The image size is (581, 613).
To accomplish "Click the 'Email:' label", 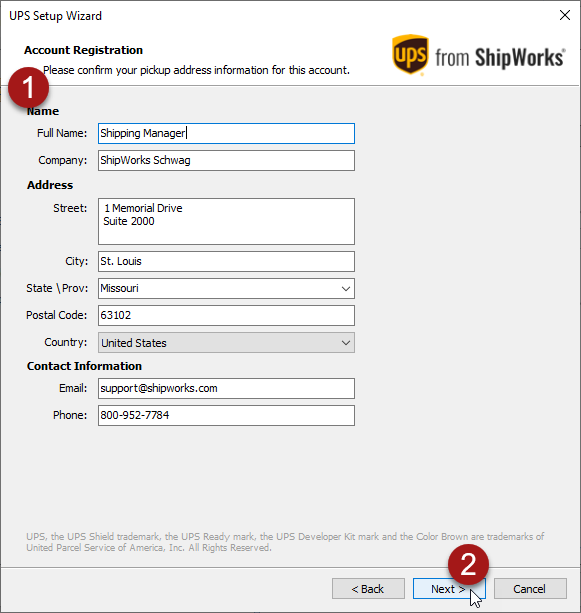I will coord(73,388).
